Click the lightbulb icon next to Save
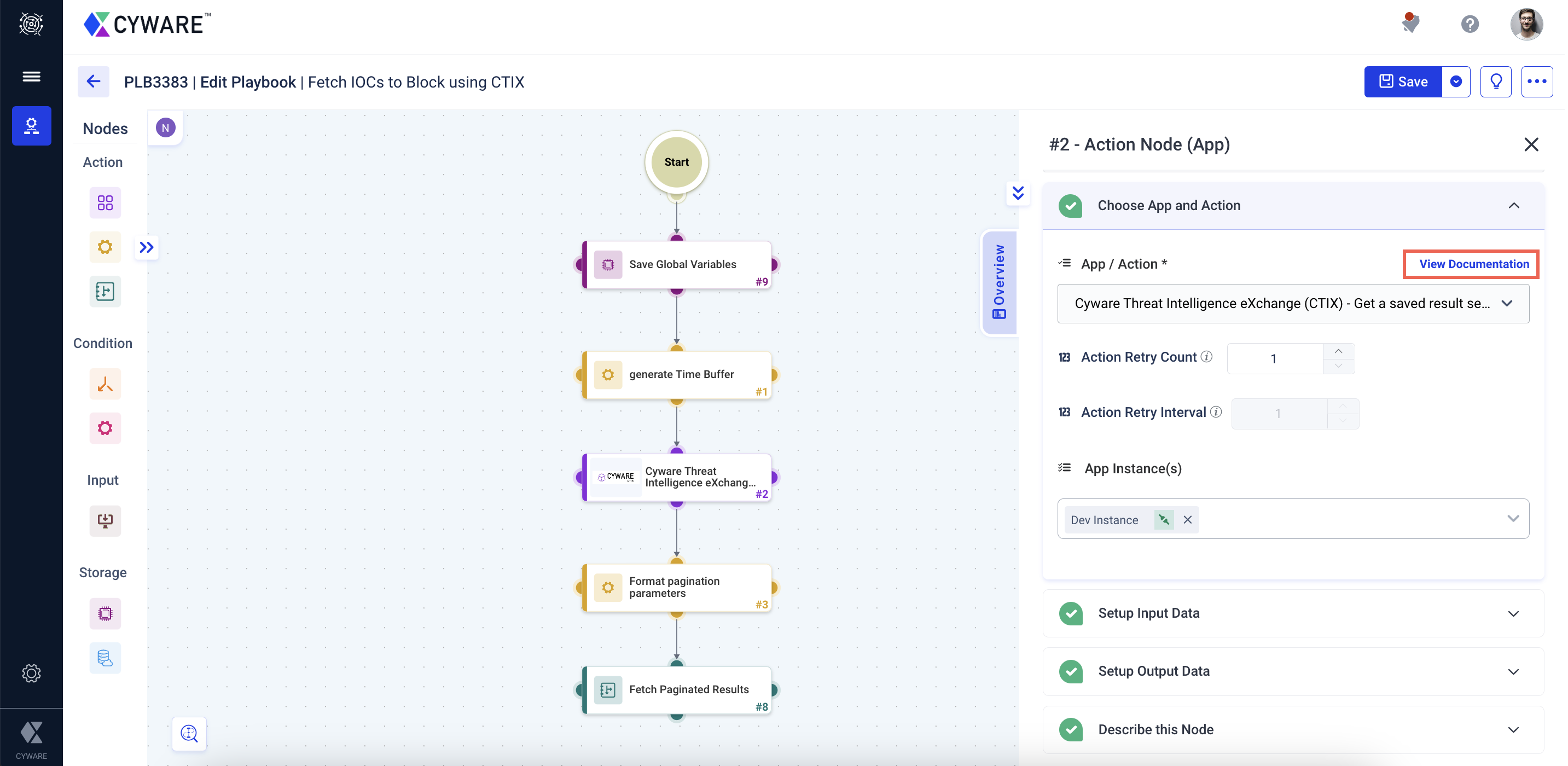Image resolution: width=1568 pixels, height=766 pixels. click(1496, 82)
